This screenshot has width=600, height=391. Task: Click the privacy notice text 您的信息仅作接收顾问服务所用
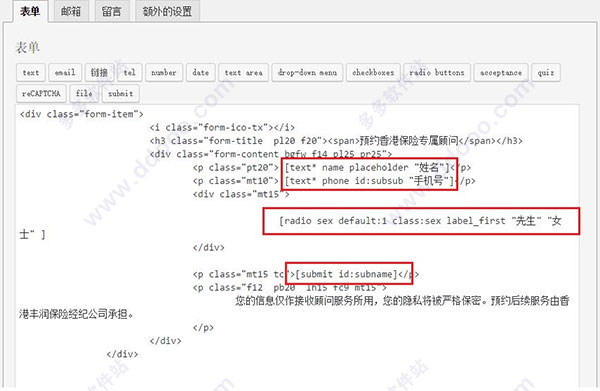(305, 301)
